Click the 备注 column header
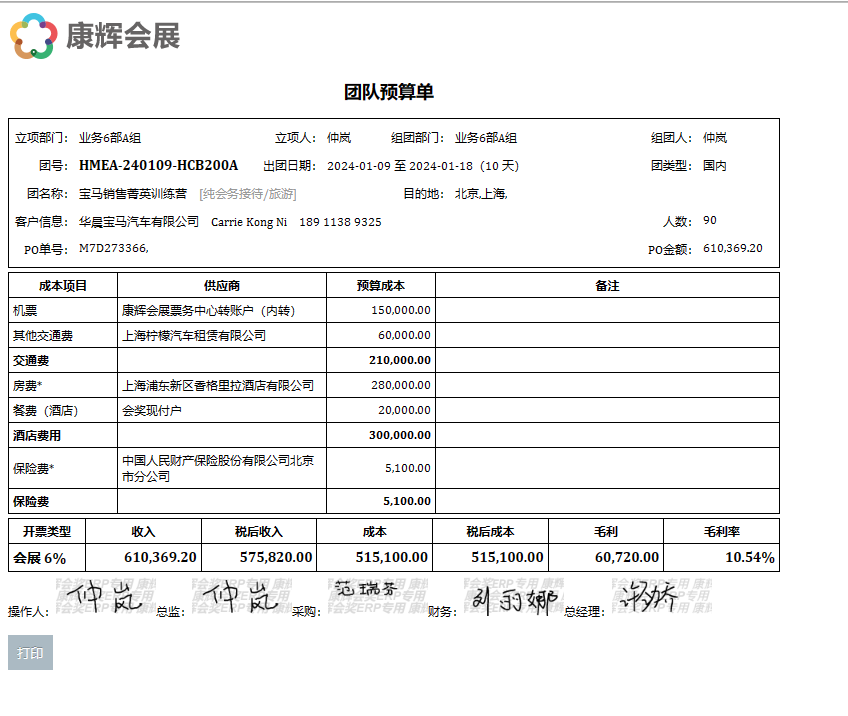Screen dimensions: 848x716 click(x=607, y=286)
